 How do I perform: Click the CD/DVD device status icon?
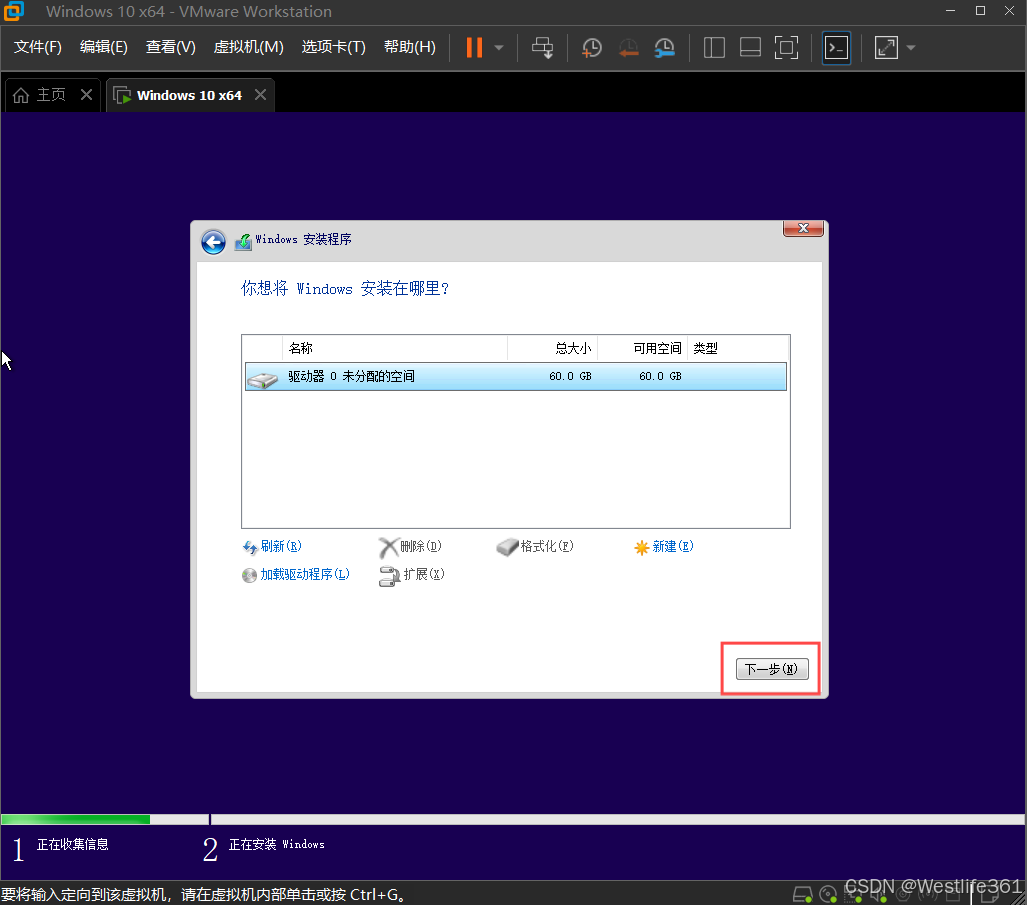(x=827, y=893)
